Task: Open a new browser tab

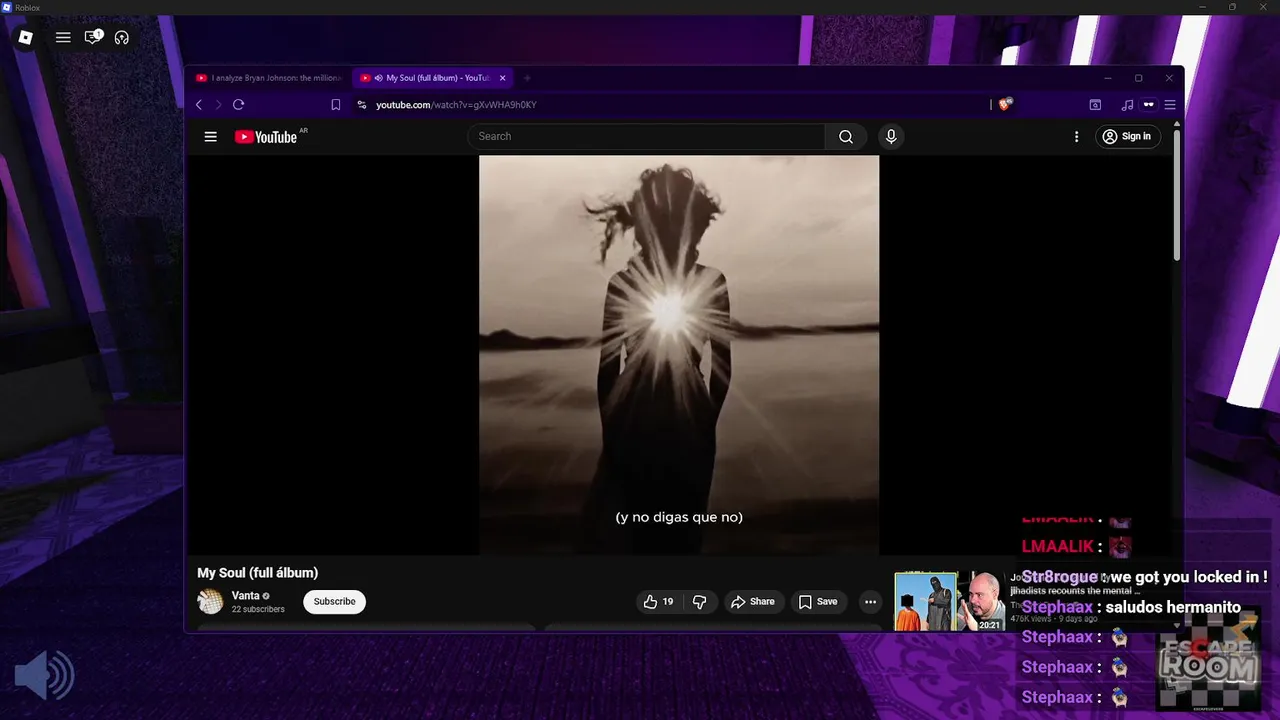Action: (x=528, y=78)
